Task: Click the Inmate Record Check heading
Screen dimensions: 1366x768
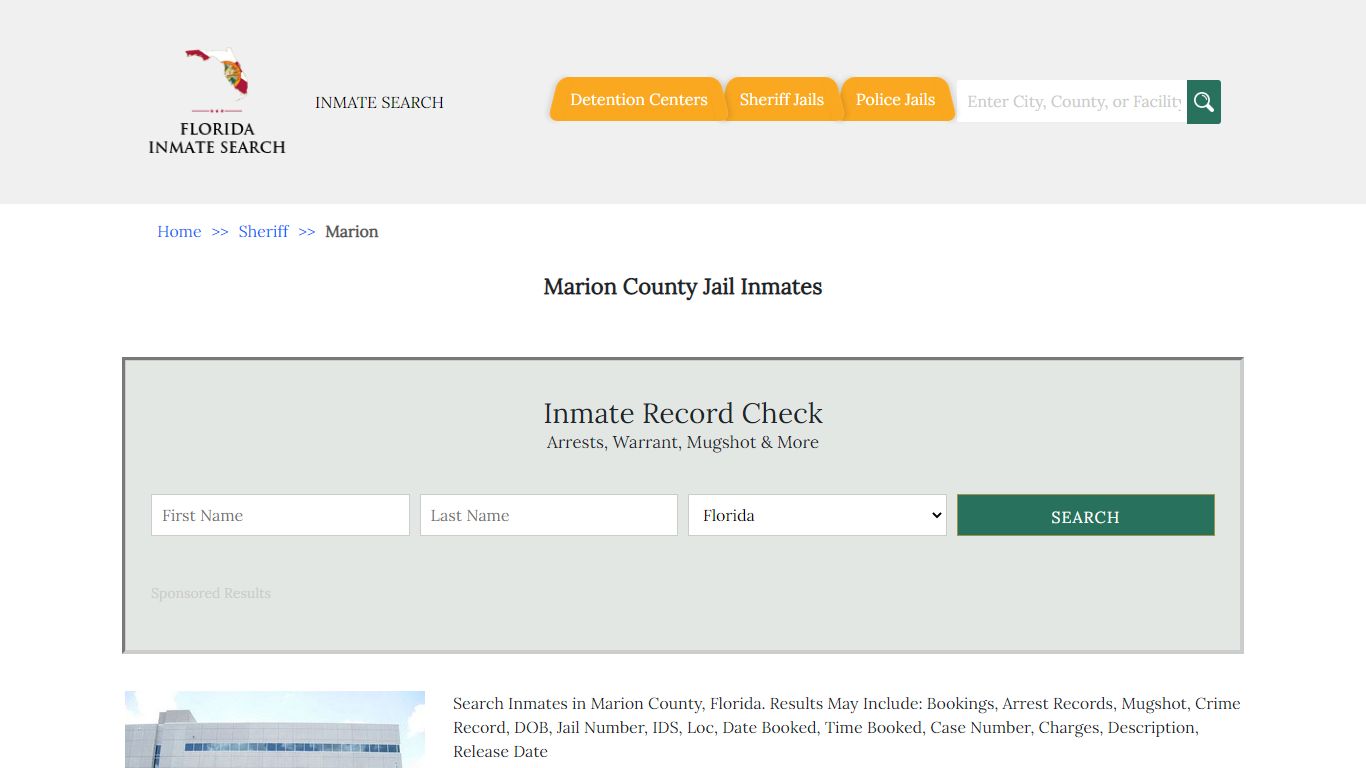Action: coord(683,413)
